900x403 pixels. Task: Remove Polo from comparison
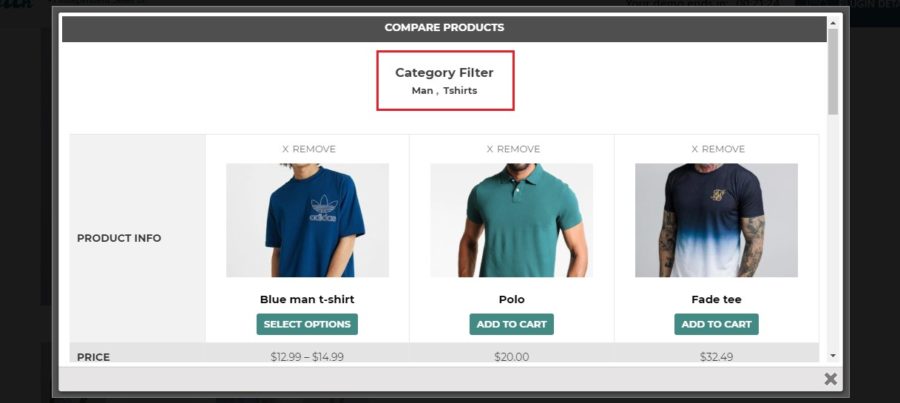tap(513, 149)
